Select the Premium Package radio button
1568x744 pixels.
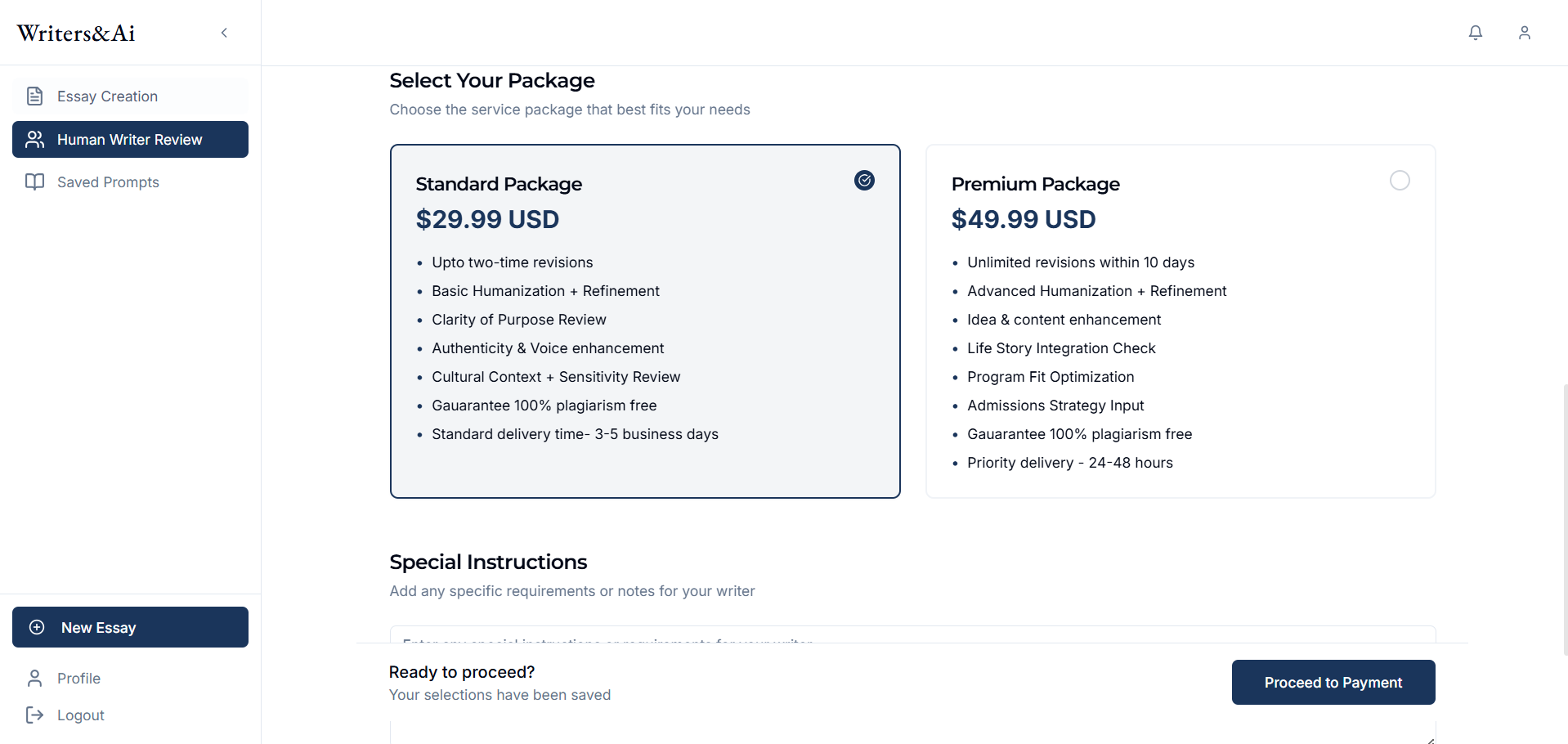pyautogui.click(x=1399, y=181)
